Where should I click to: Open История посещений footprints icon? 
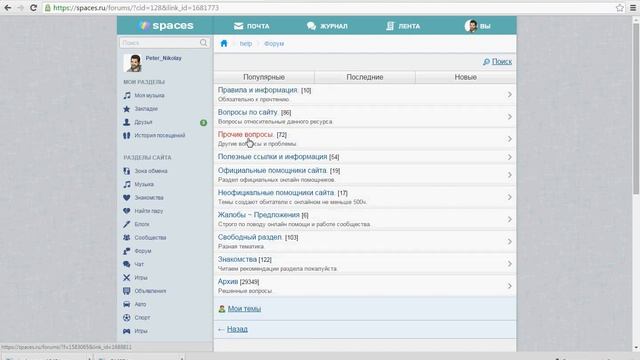tap(127, 136)
